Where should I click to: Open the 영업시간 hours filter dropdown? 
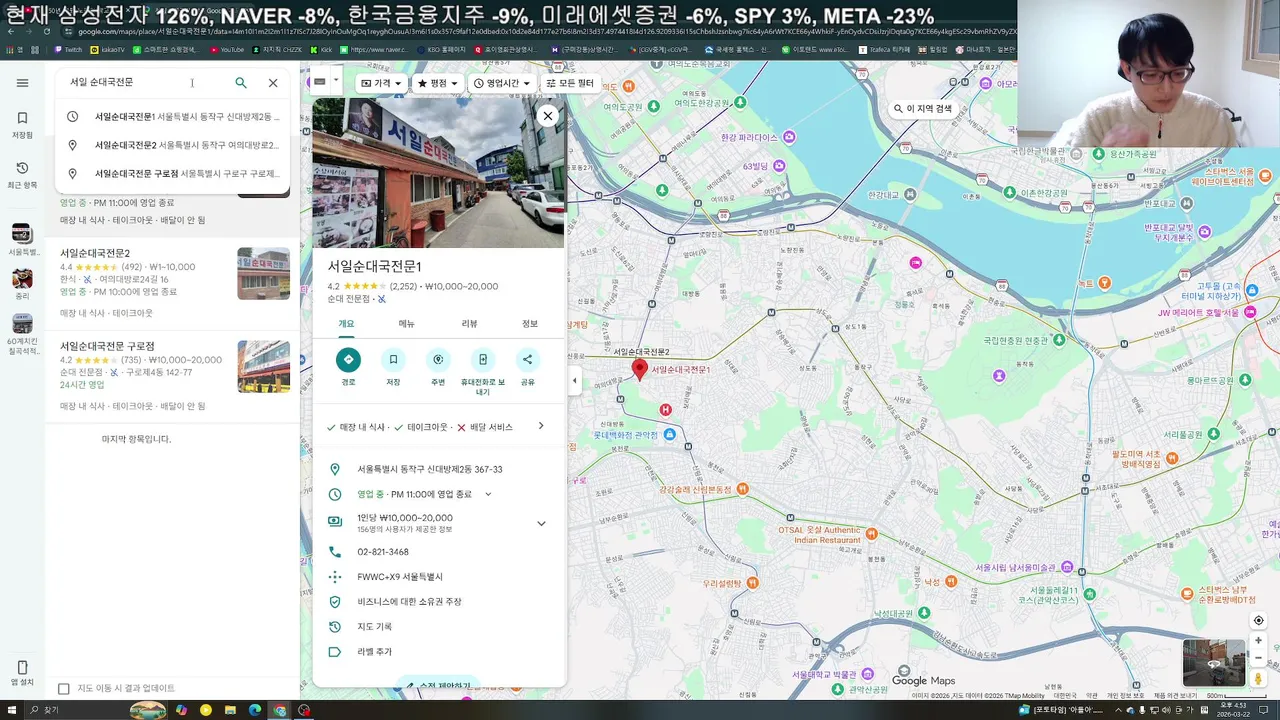tap(501, 83)
